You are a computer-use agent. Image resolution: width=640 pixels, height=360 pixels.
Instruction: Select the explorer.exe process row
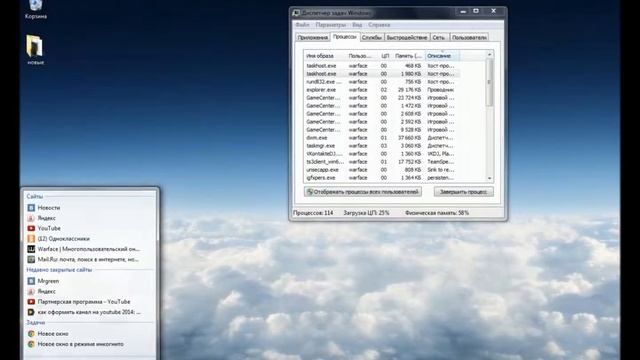coord(382,90)
